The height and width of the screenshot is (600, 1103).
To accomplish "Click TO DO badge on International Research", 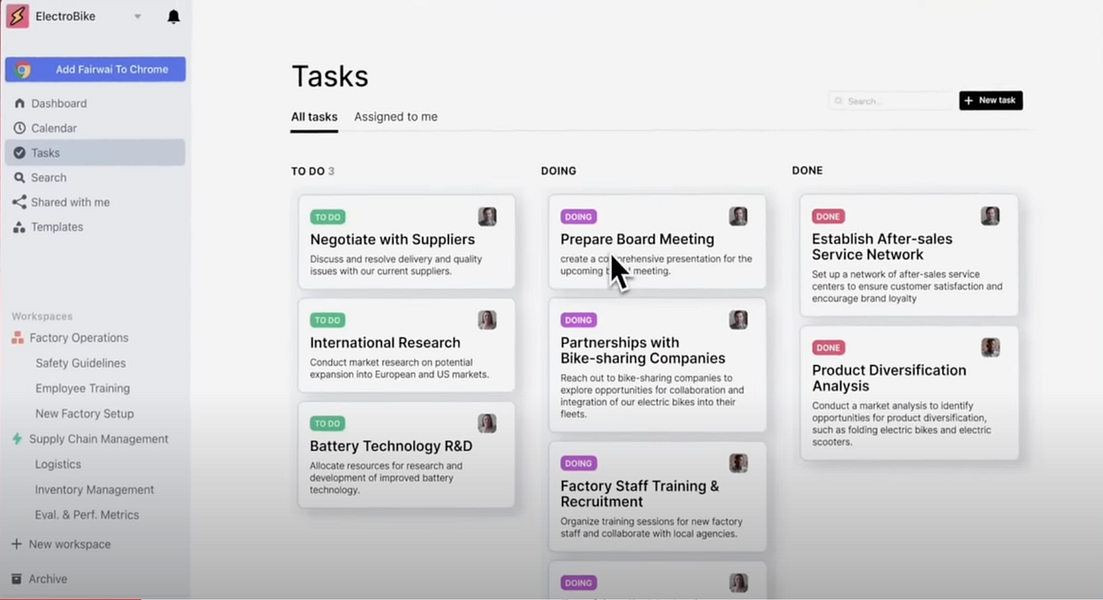I will [x=328, y=320].
